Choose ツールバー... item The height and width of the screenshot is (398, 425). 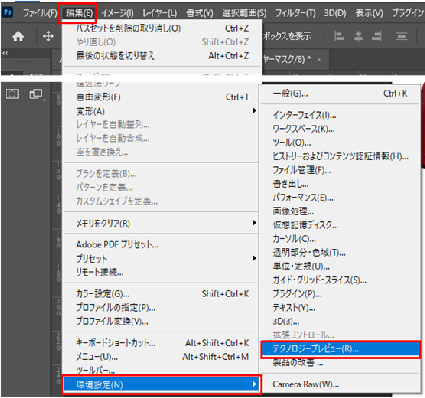(162, 370)
